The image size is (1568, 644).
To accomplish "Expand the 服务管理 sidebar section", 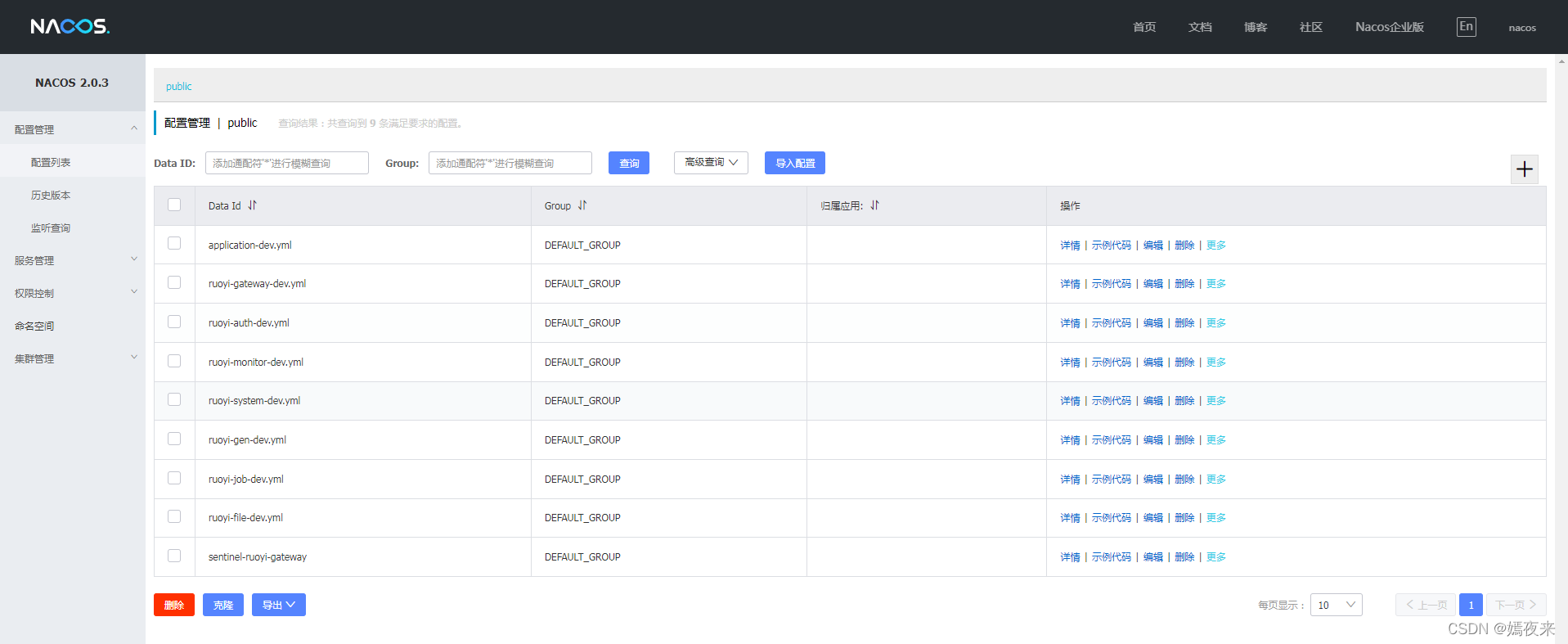I will (x=73, y=260).
